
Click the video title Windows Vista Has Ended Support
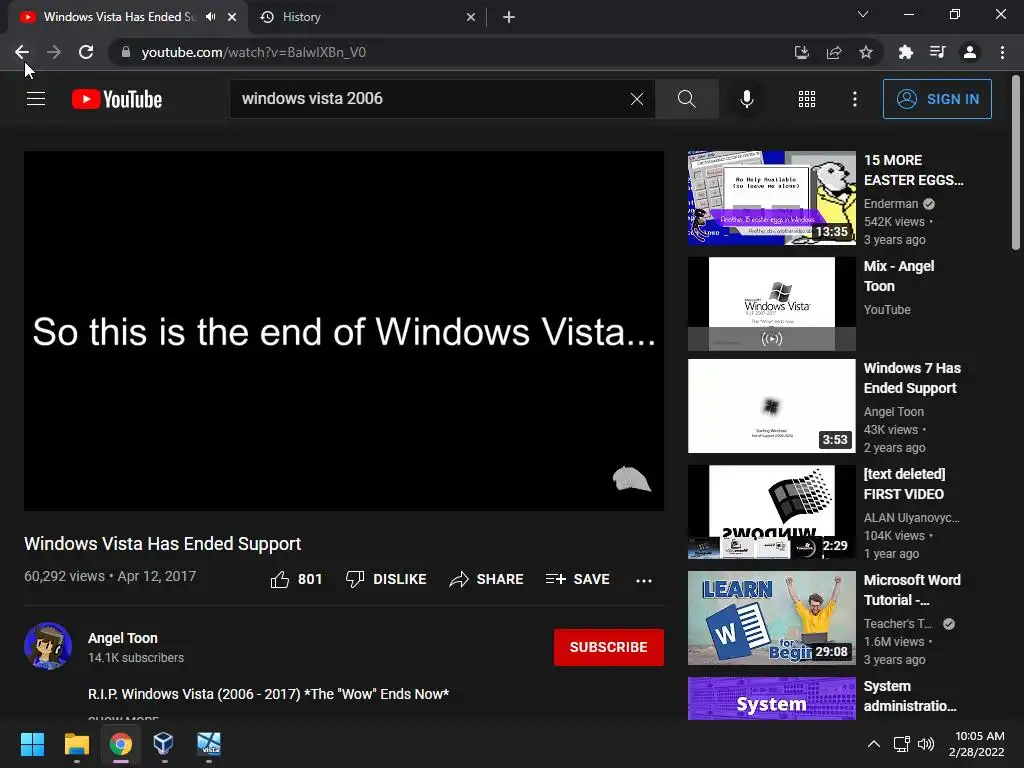[163, 544]
